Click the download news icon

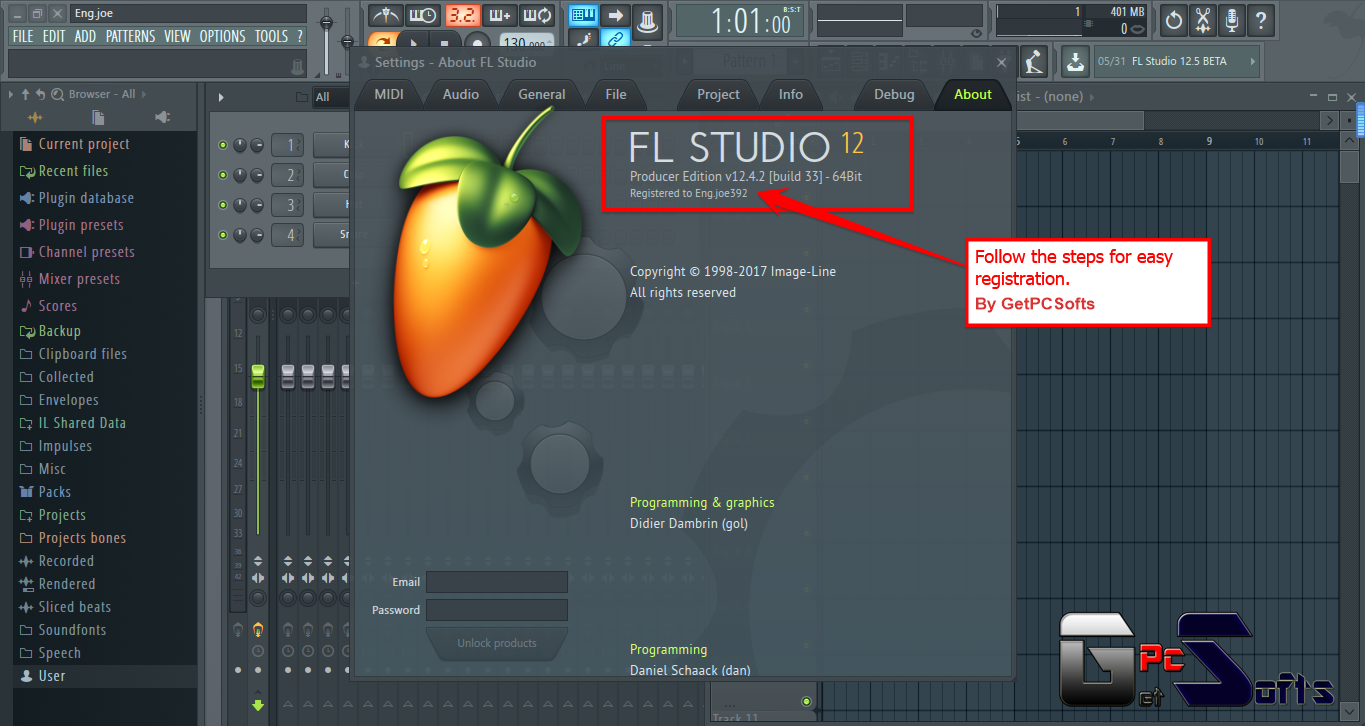coord(1075,61)
